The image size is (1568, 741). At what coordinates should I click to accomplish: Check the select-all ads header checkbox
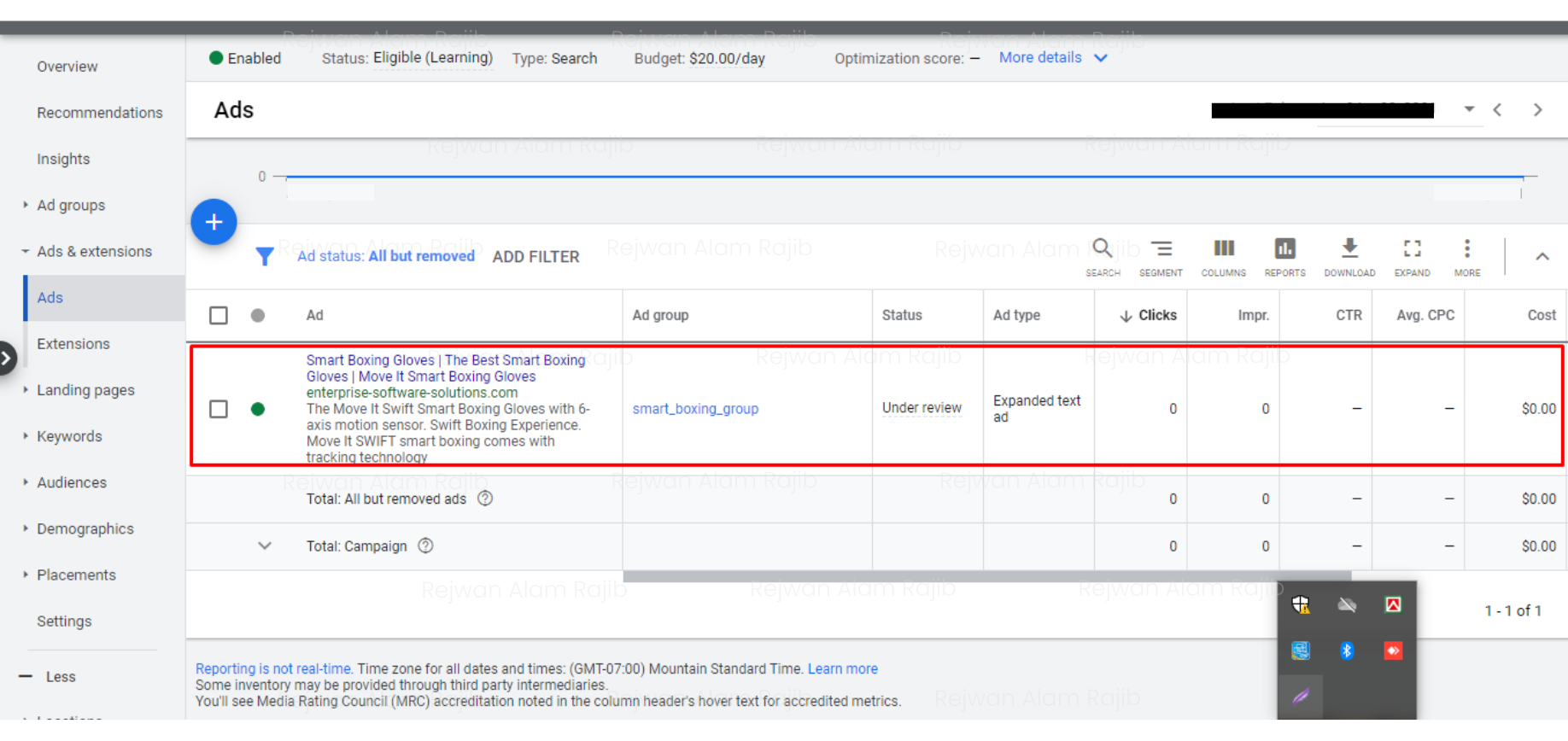pos(219,316)
